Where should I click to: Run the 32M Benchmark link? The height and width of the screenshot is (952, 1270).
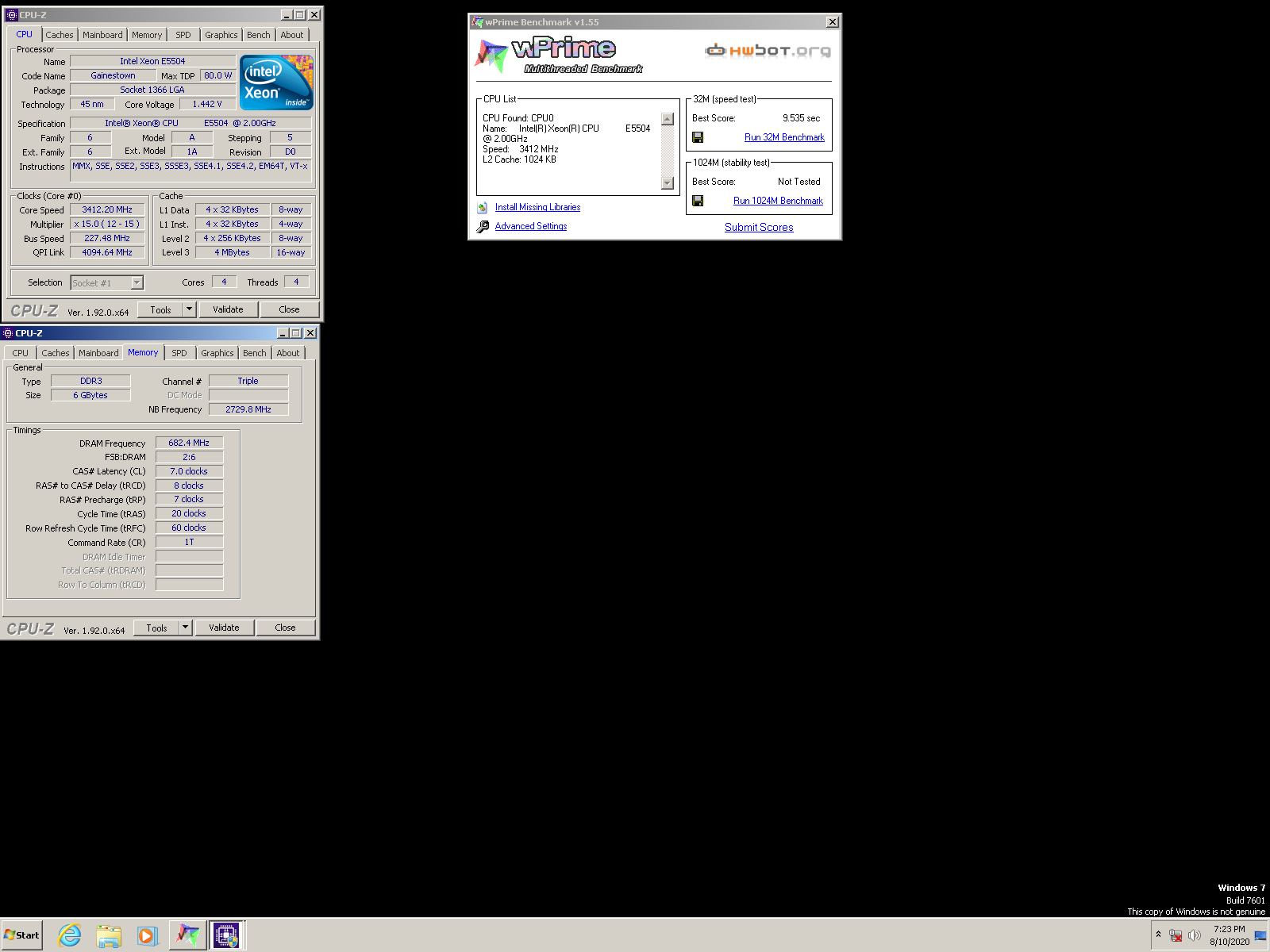[x=784, y=137]
